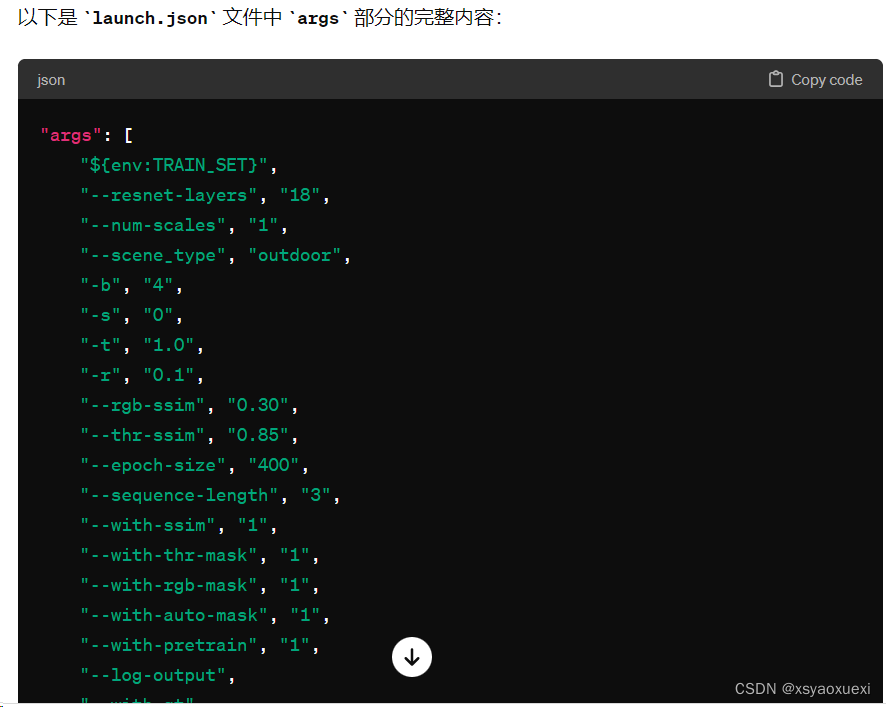Image resolution: width=886 pixels, height=707 pixels.
Task: Click the "--rgb-ssim" value 0.30
Action: point(263,404)
